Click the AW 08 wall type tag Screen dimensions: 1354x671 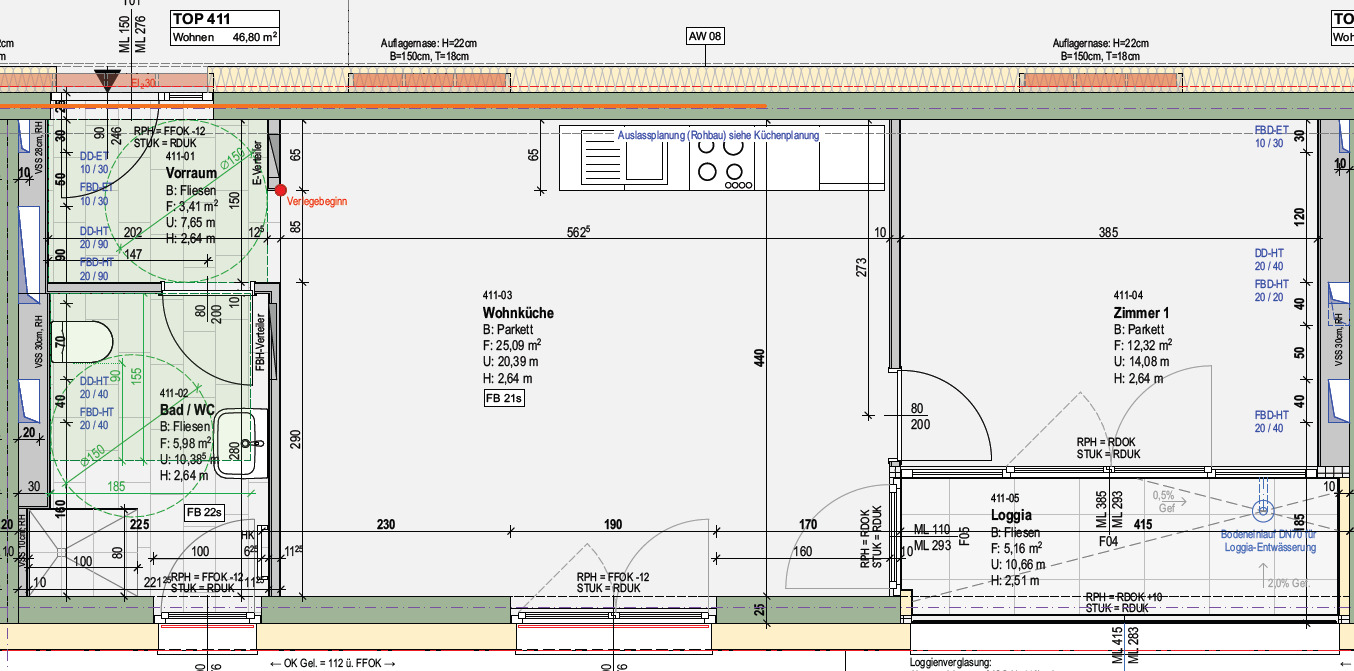pos(704,37)
